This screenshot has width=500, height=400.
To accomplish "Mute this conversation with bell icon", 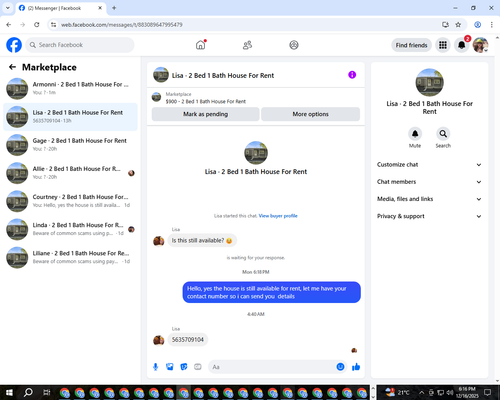I will point(415,134).
